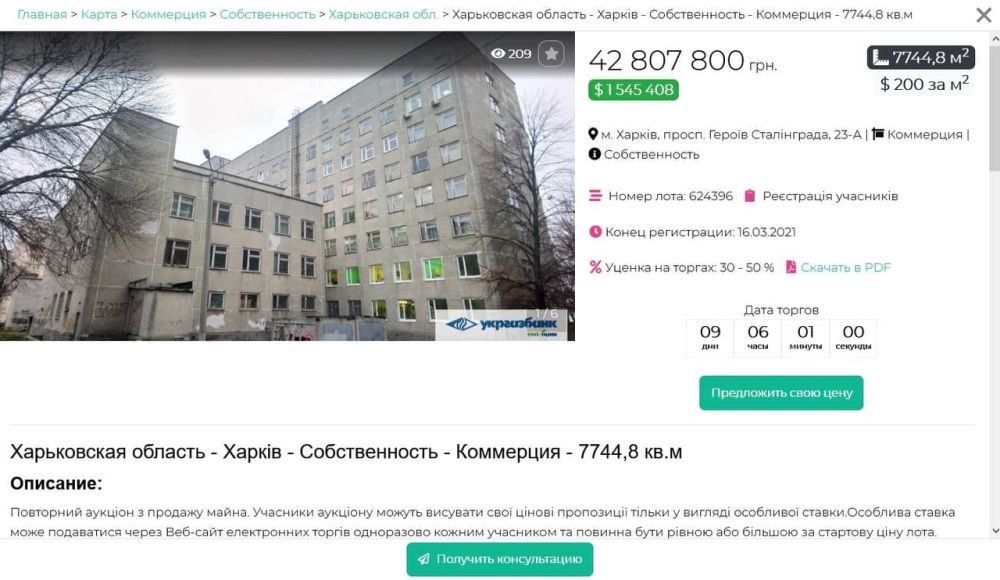Click the building photo to view gallery
This screenshot has height=580, width=1000.
point(287,186)
